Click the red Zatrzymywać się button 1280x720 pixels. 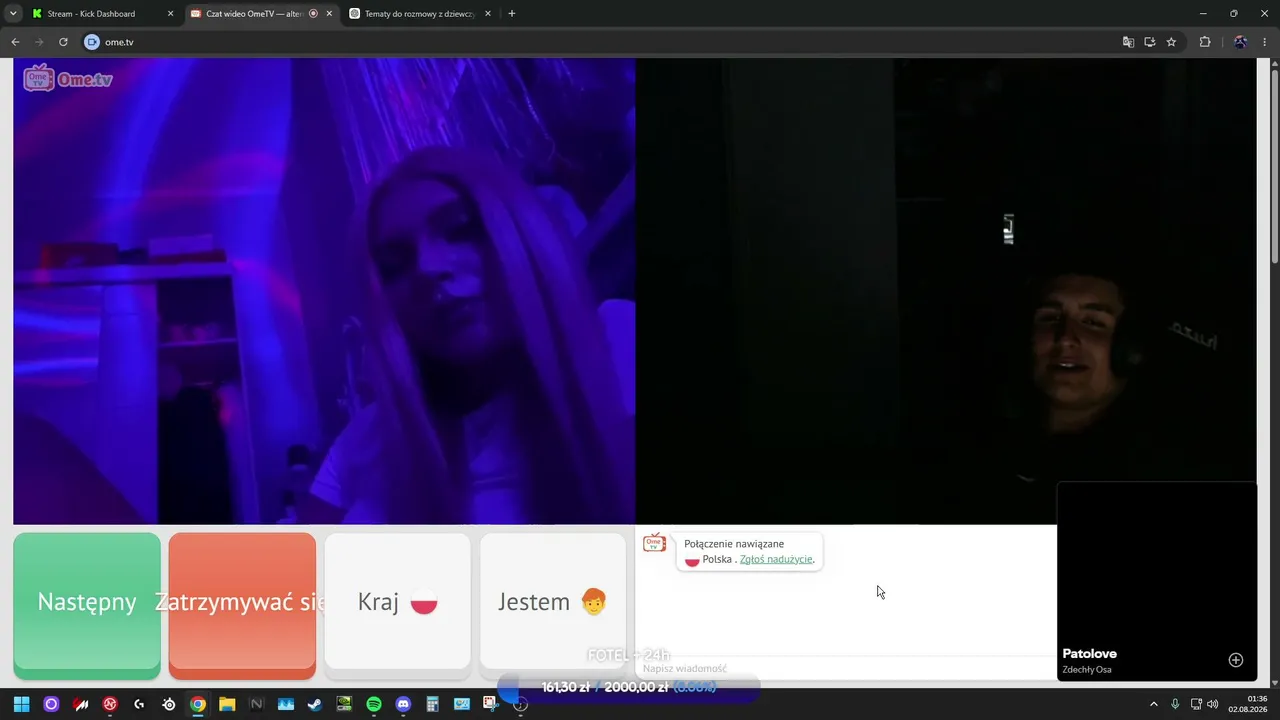242,605
